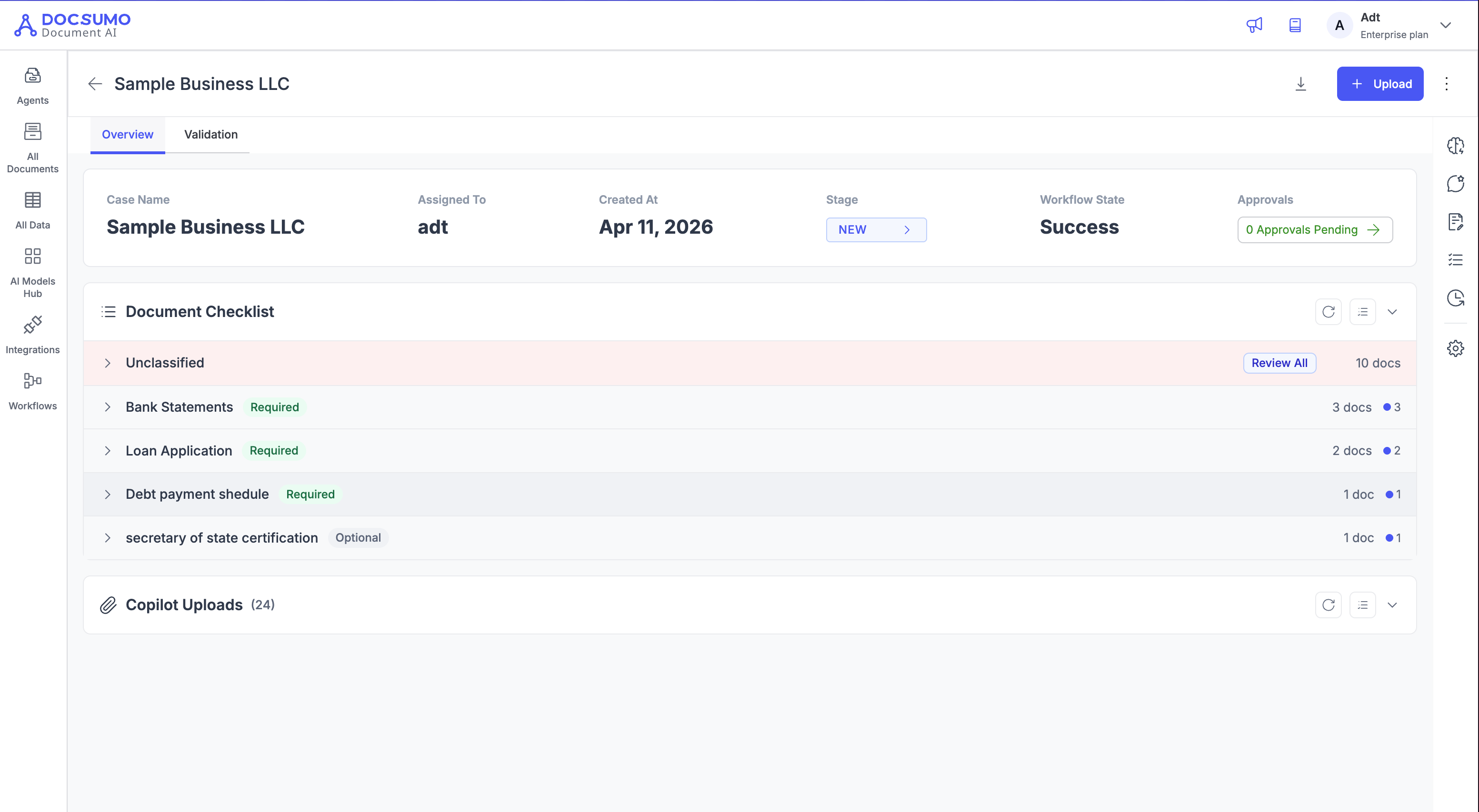Screen dimensions: 1479x812
Task: Open the NEW stage dropdown
Action: [x=876, y=229]
